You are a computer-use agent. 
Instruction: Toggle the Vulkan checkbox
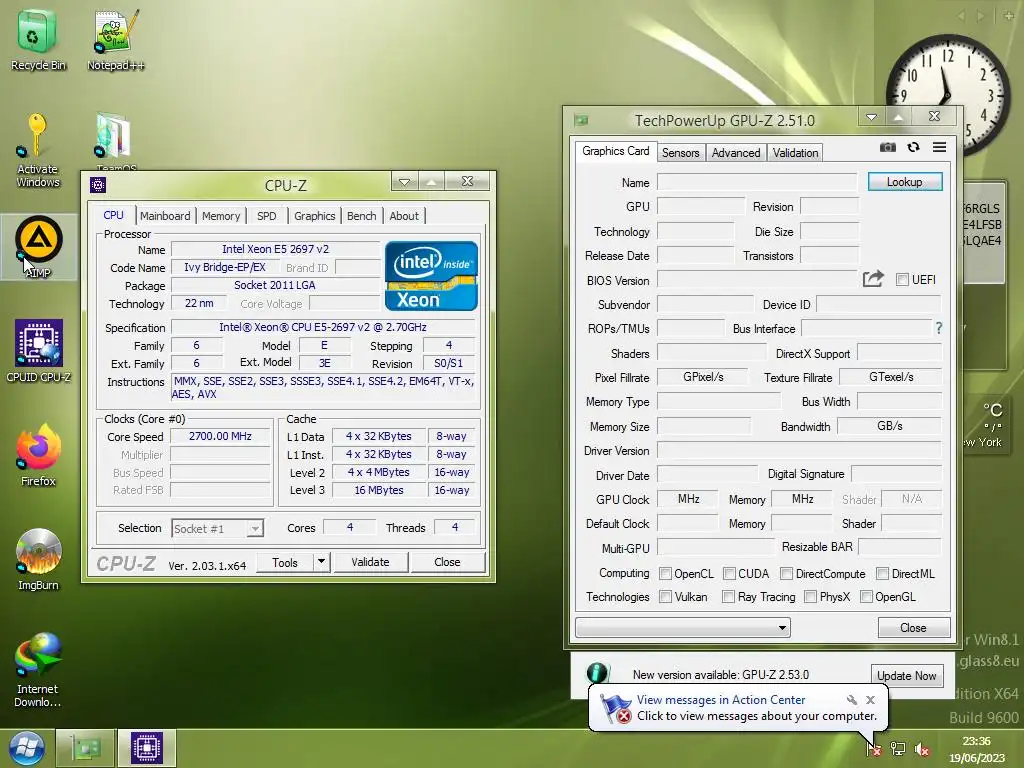665,596
